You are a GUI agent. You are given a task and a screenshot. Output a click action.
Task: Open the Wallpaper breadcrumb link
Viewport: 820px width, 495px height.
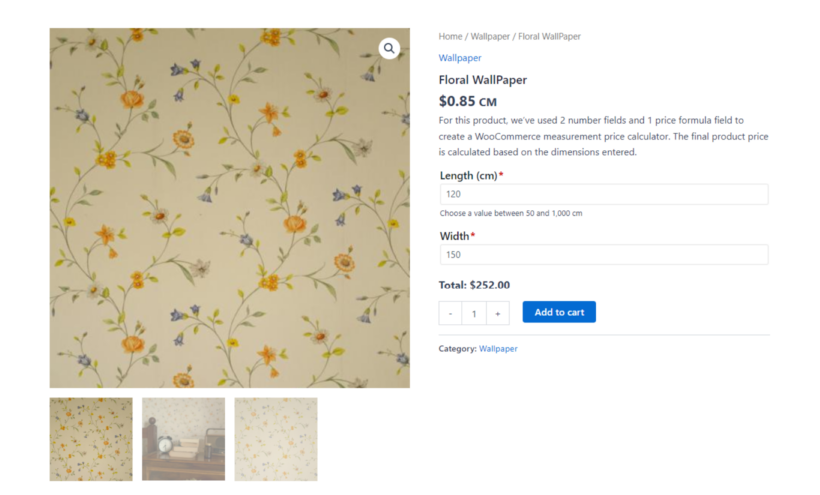(x=489, y=37)
